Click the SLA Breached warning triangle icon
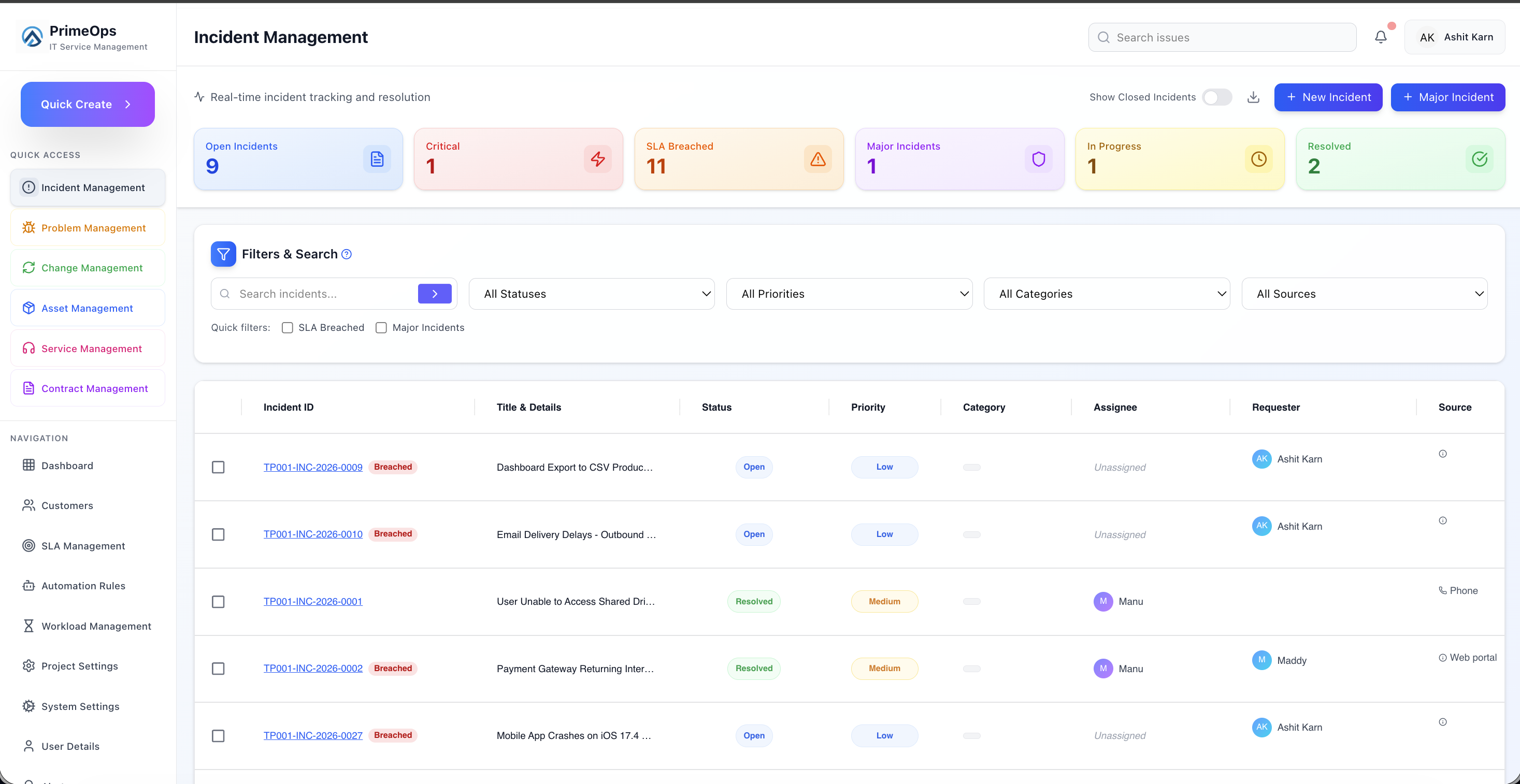Image resolution: width=1520 pixels, height=784 pixels. [817, 159]
